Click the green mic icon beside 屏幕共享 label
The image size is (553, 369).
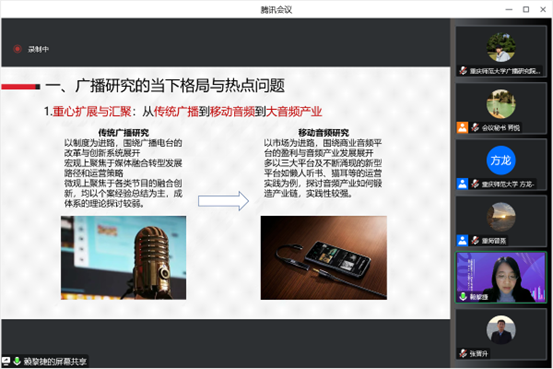(x=17, y=361)
